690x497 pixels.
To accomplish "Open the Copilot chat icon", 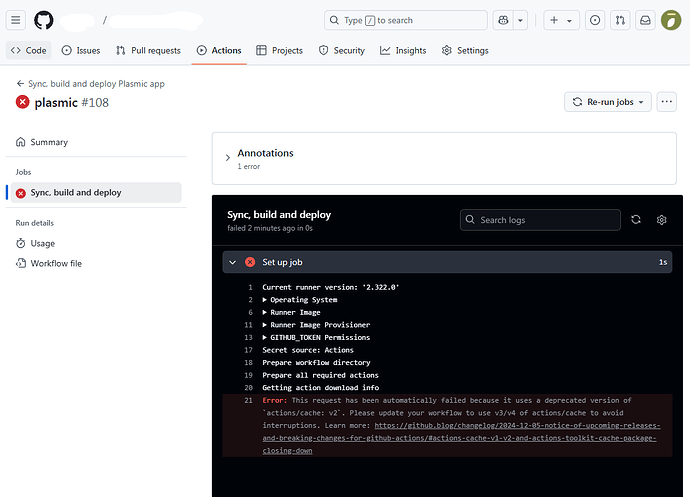I will pyautogui.click(x=503, y=20).
